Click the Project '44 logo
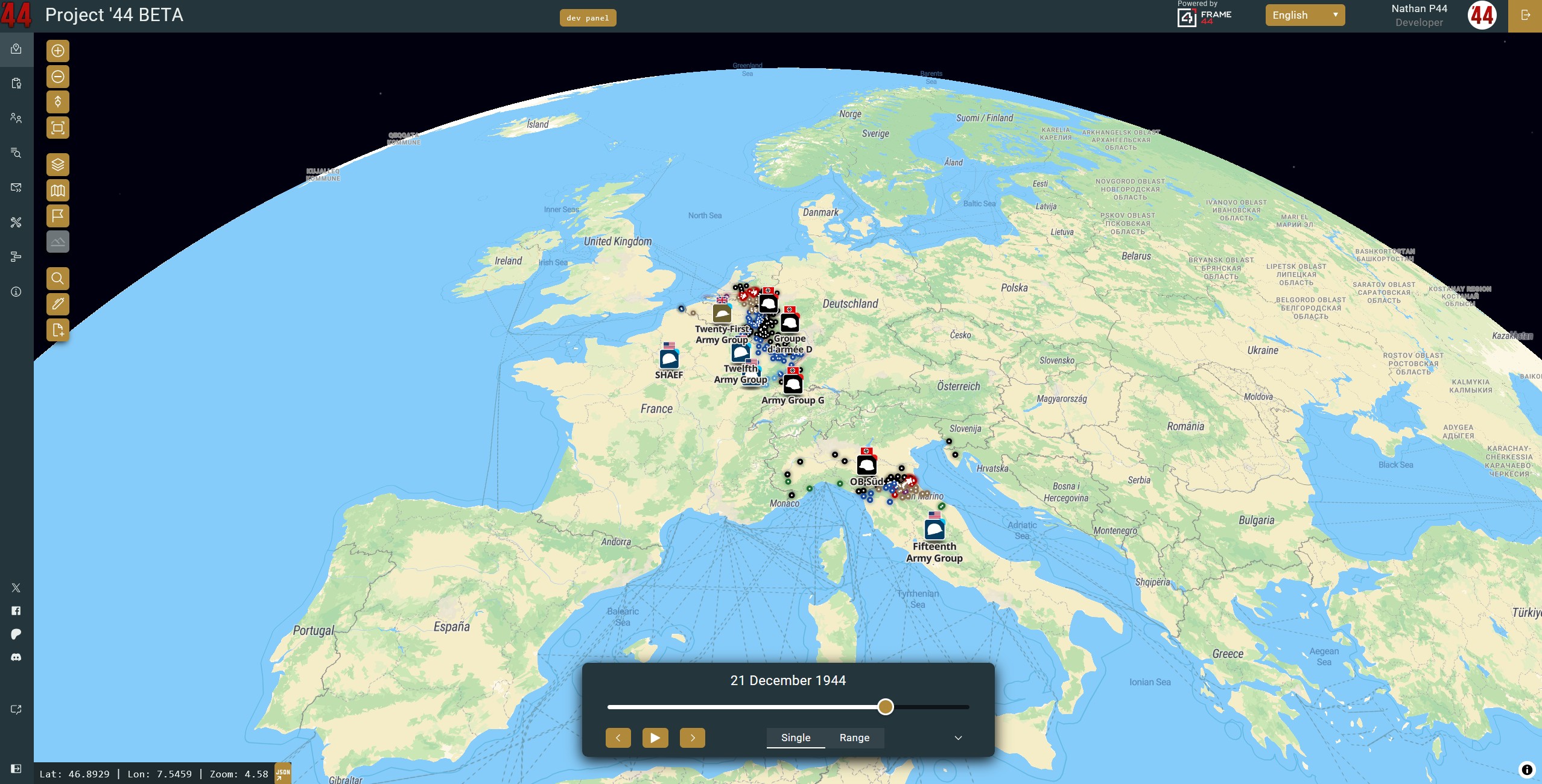Viewport: 1542px width, 784px height. (x=16, y=15)
